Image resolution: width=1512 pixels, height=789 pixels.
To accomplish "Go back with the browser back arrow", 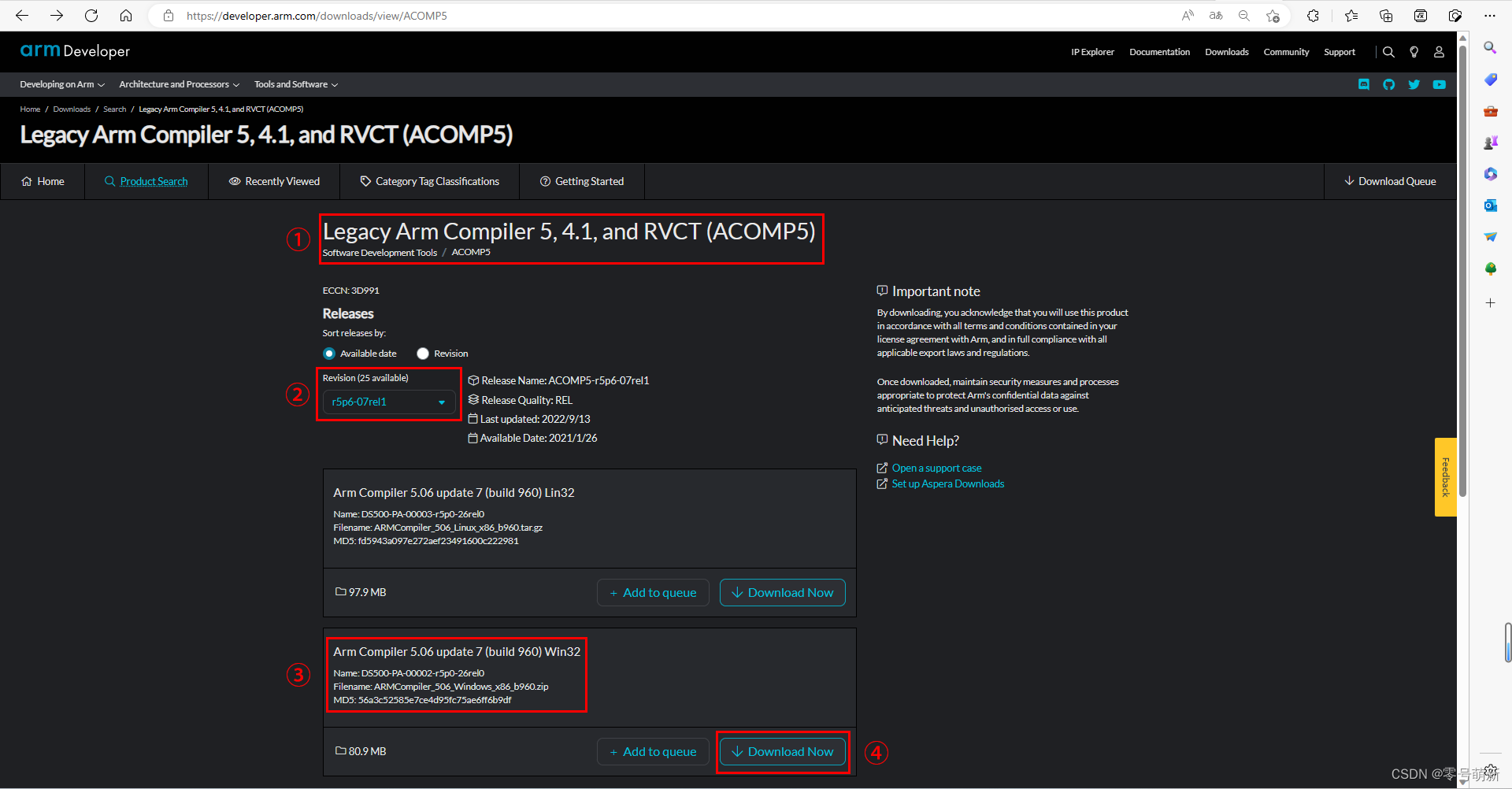I will pos(22,16).
